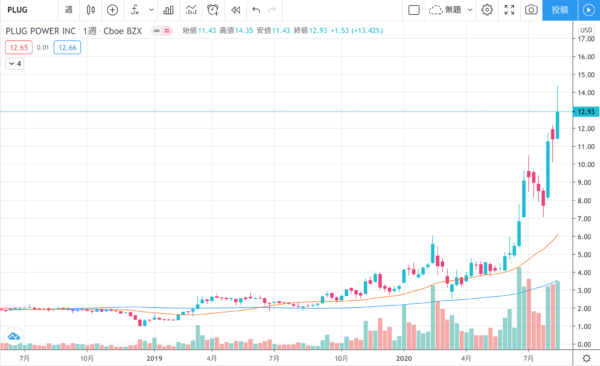Viewport: 600px width, 366px height.
Task: Open chart settings gear in top toolbar
Action: [487, 10]
